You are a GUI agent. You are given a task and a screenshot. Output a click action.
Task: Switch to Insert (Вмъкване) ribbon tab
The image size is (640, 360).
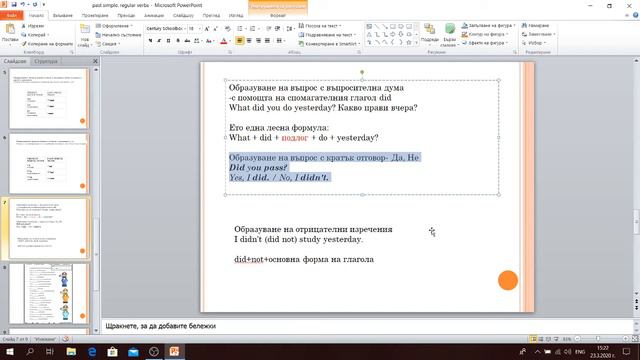62,16
